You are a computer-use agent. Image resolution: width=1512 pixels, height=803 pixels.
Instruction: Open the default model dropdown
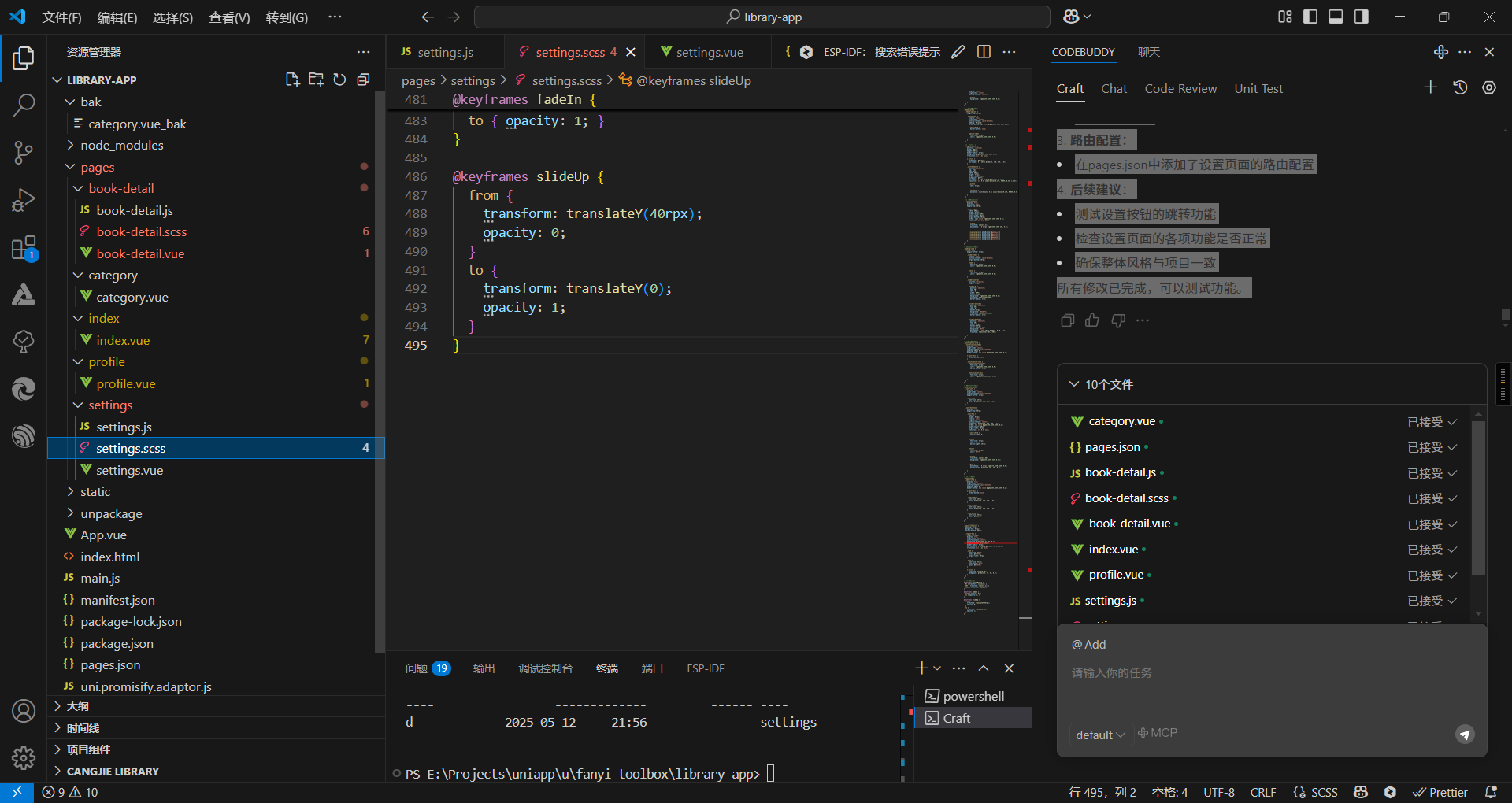pos(1100,735)
